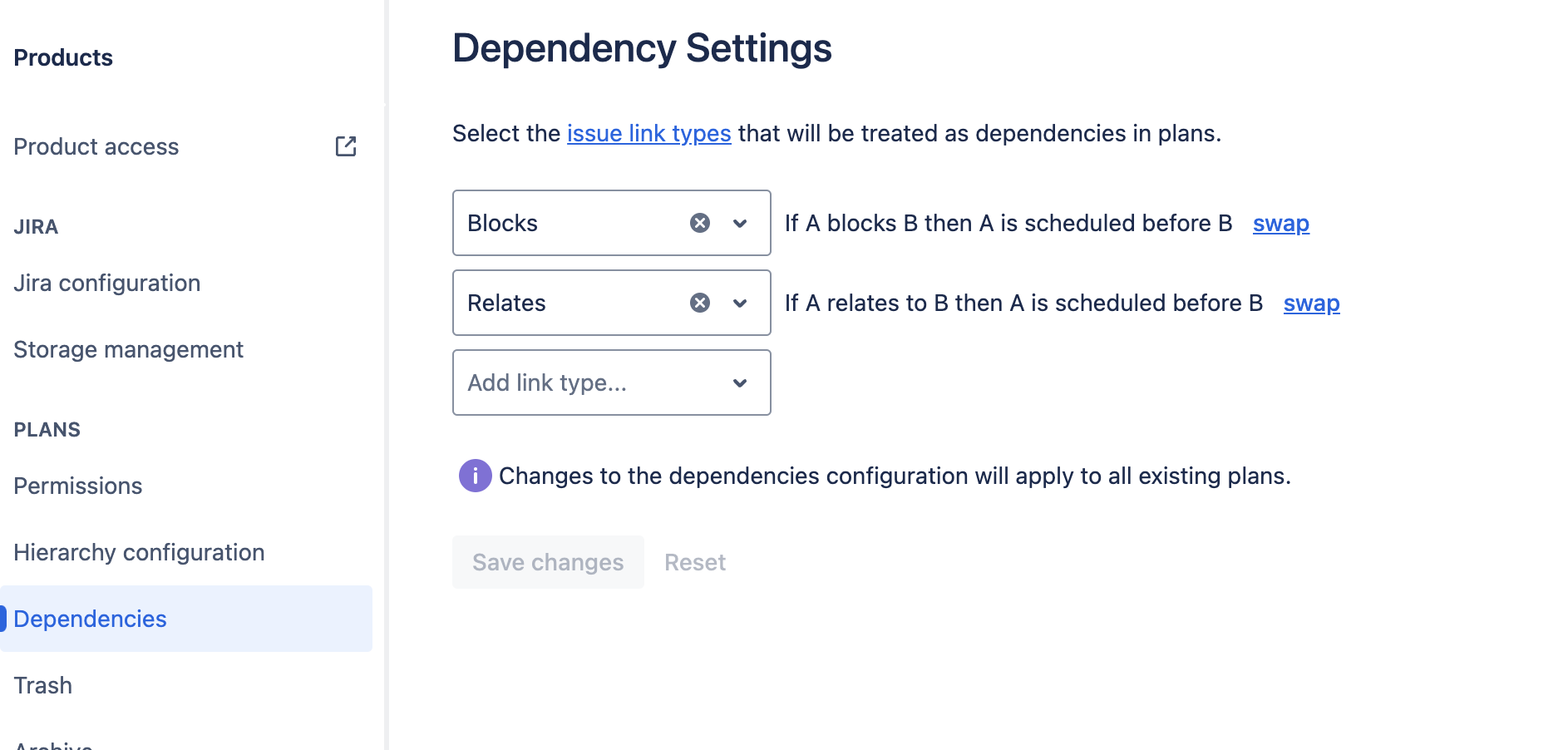
Task: Click the Reset button
Action: pyautogui.click(x=695, y=561)
